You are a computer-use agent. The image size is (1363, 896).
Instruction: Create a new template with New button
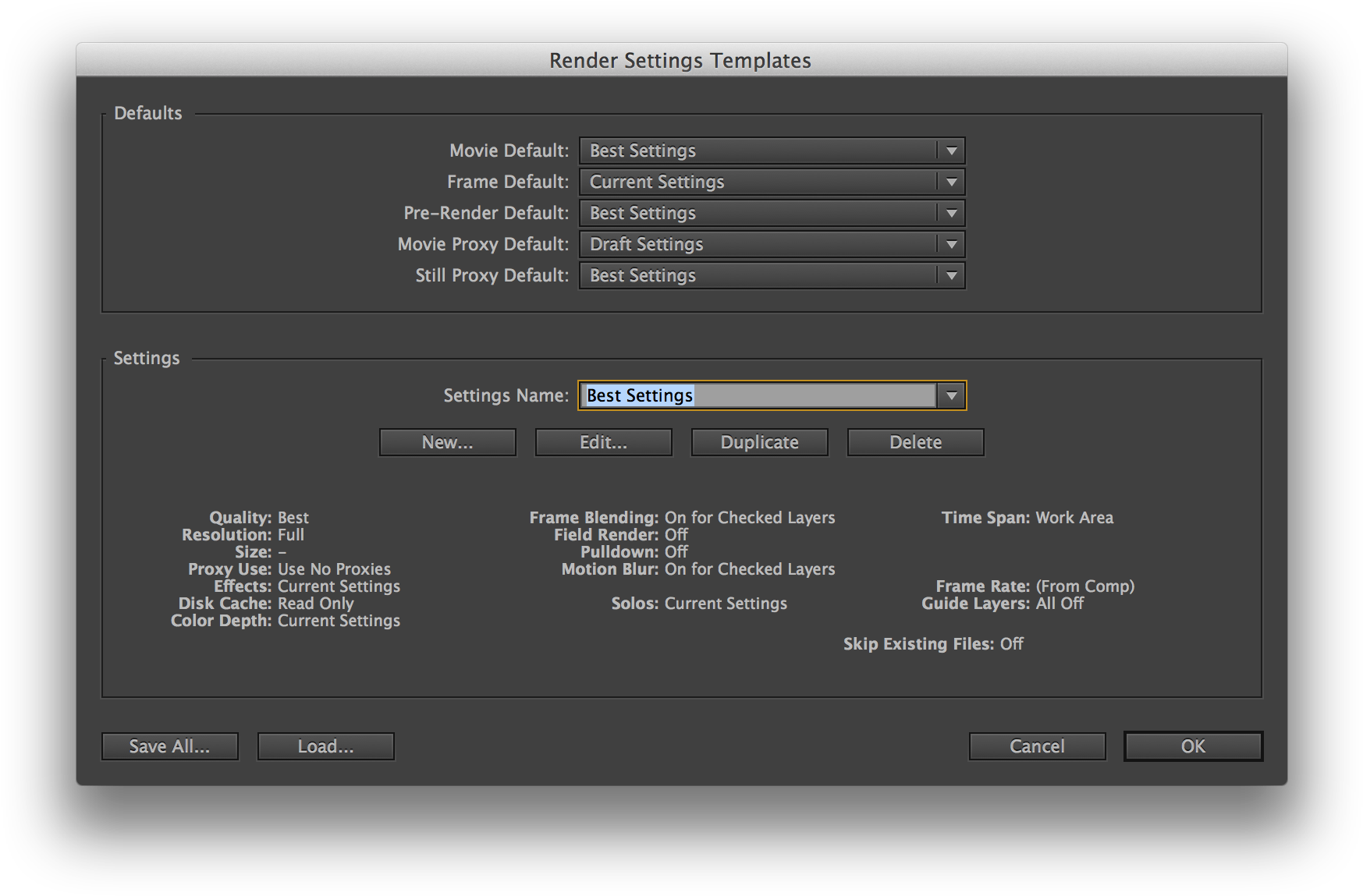pos(447,442)
